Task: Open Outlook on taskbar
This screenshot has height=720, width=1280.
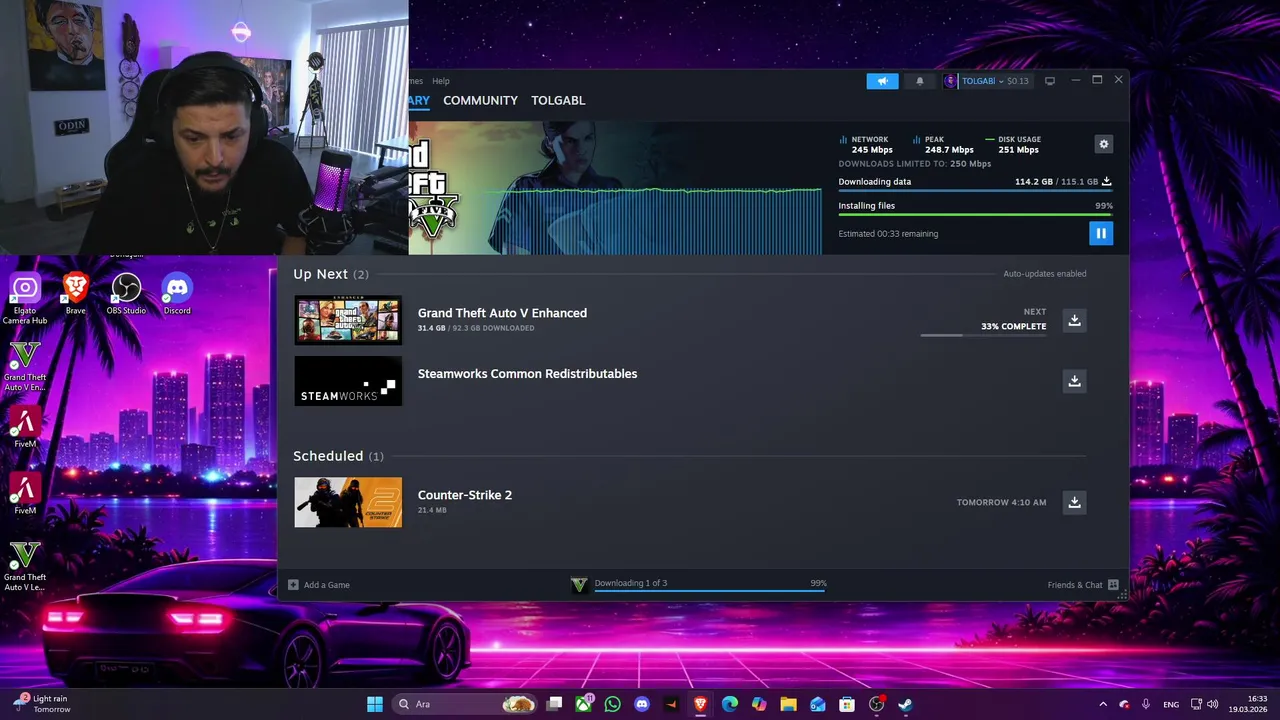Action: click(x=818, y=704)
